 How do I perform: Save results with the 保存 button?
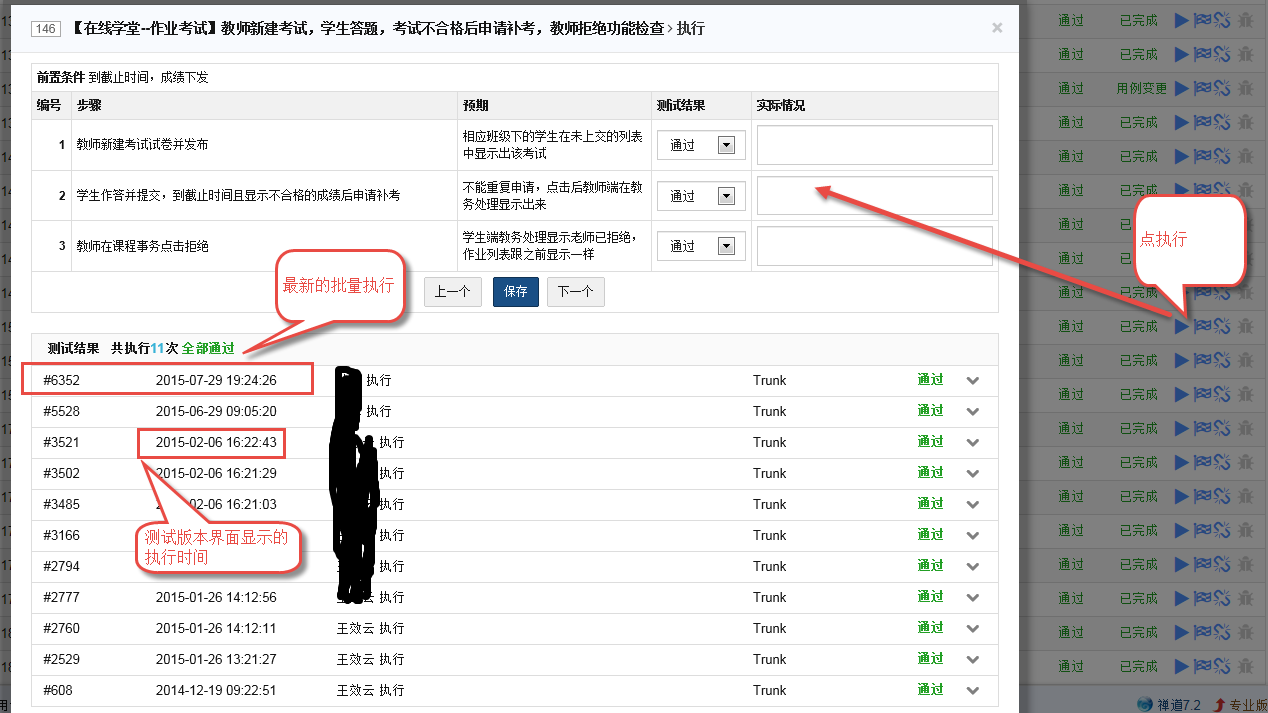tap(516, 292)
